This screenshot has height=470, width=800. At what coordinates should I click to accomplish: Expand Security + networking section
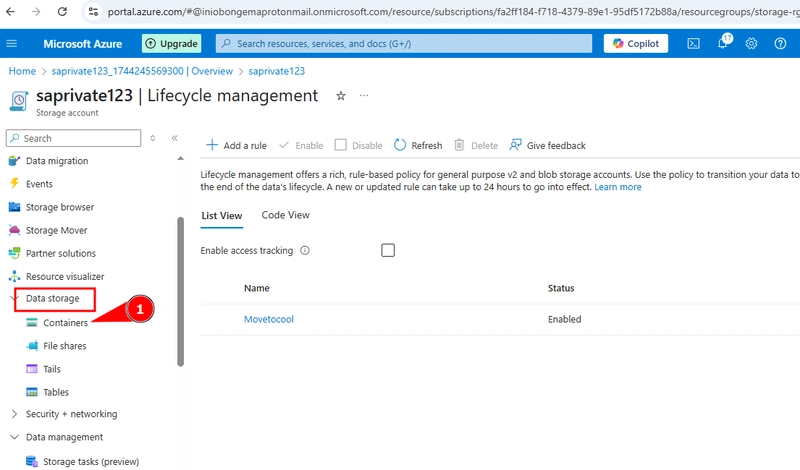pyautogui.click(x=14, y=414)
